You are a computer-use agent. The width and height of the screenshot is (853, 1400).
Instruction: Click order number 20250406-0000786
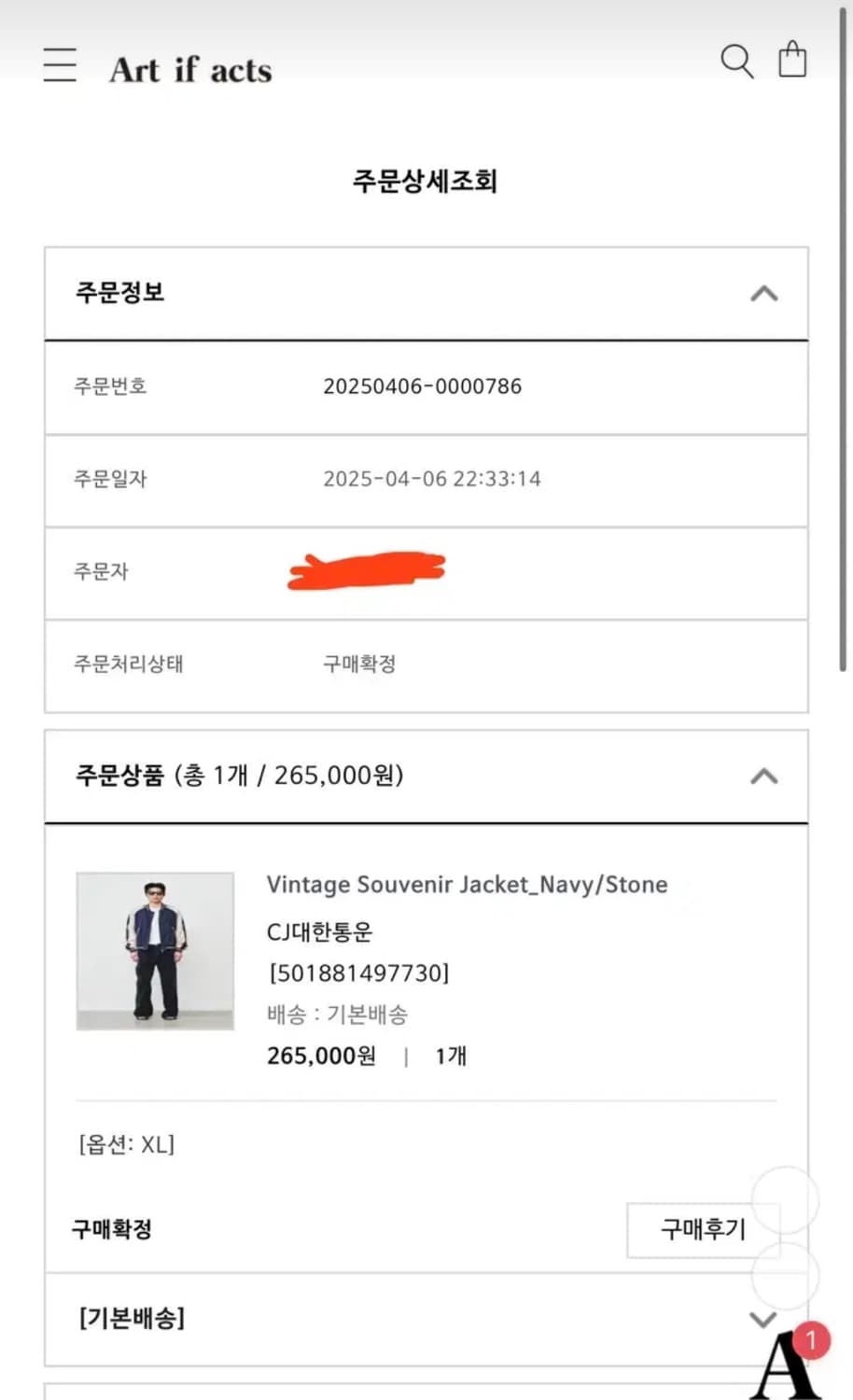click(x=422, y=386)
